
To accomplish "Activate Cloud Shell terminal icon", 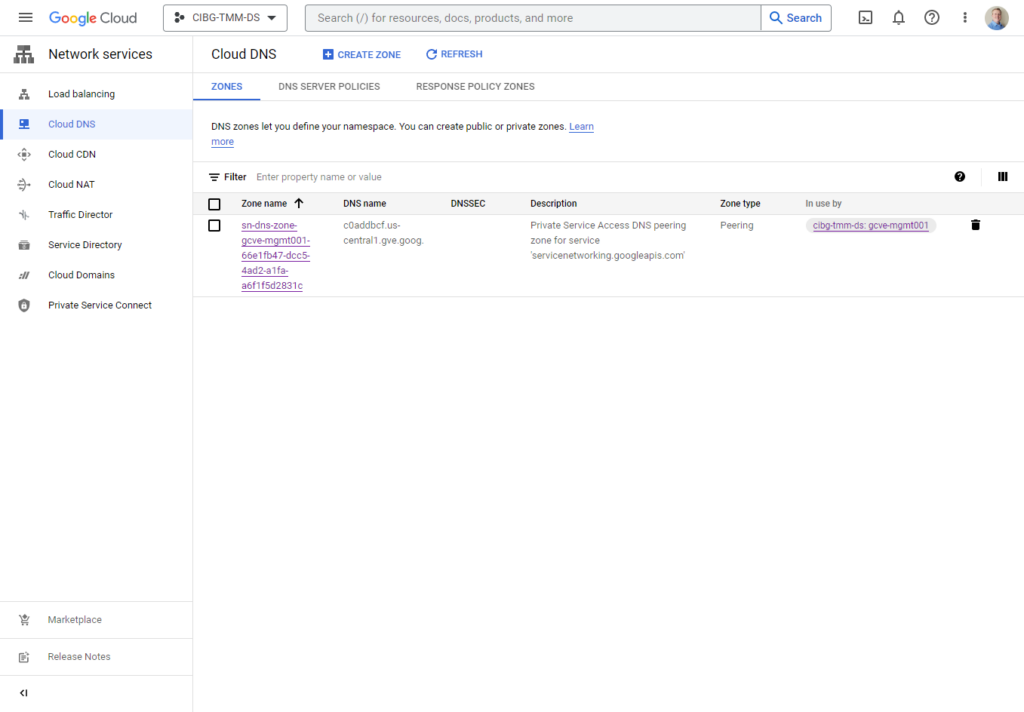I will pos(865,18).
